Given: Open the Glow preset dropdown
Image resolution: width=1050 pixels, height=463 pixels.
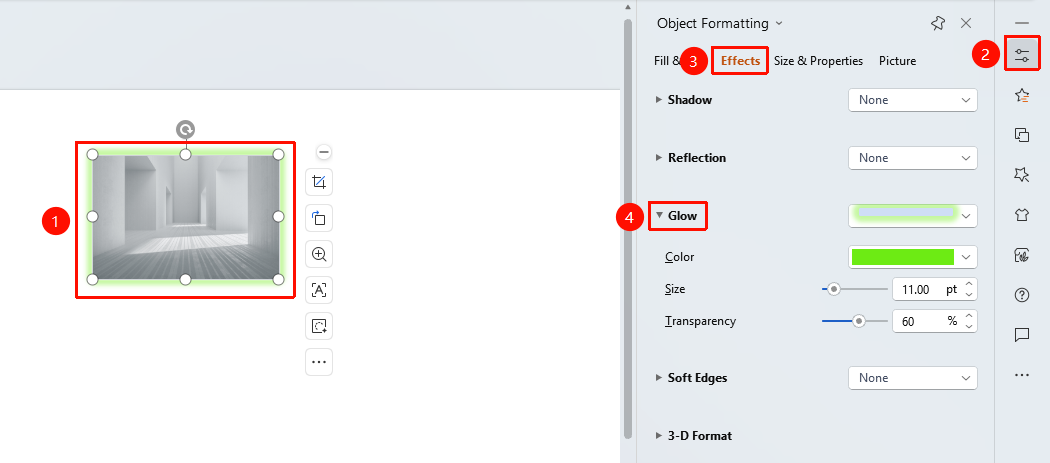Looking at the screenshot, I should click(912, 216).
